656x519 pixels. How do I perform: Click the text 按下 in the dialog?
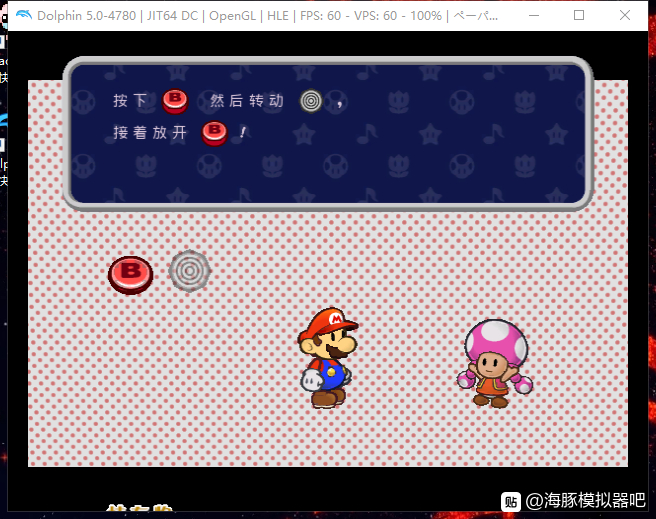pyautogui.click(x=130, y=101)
